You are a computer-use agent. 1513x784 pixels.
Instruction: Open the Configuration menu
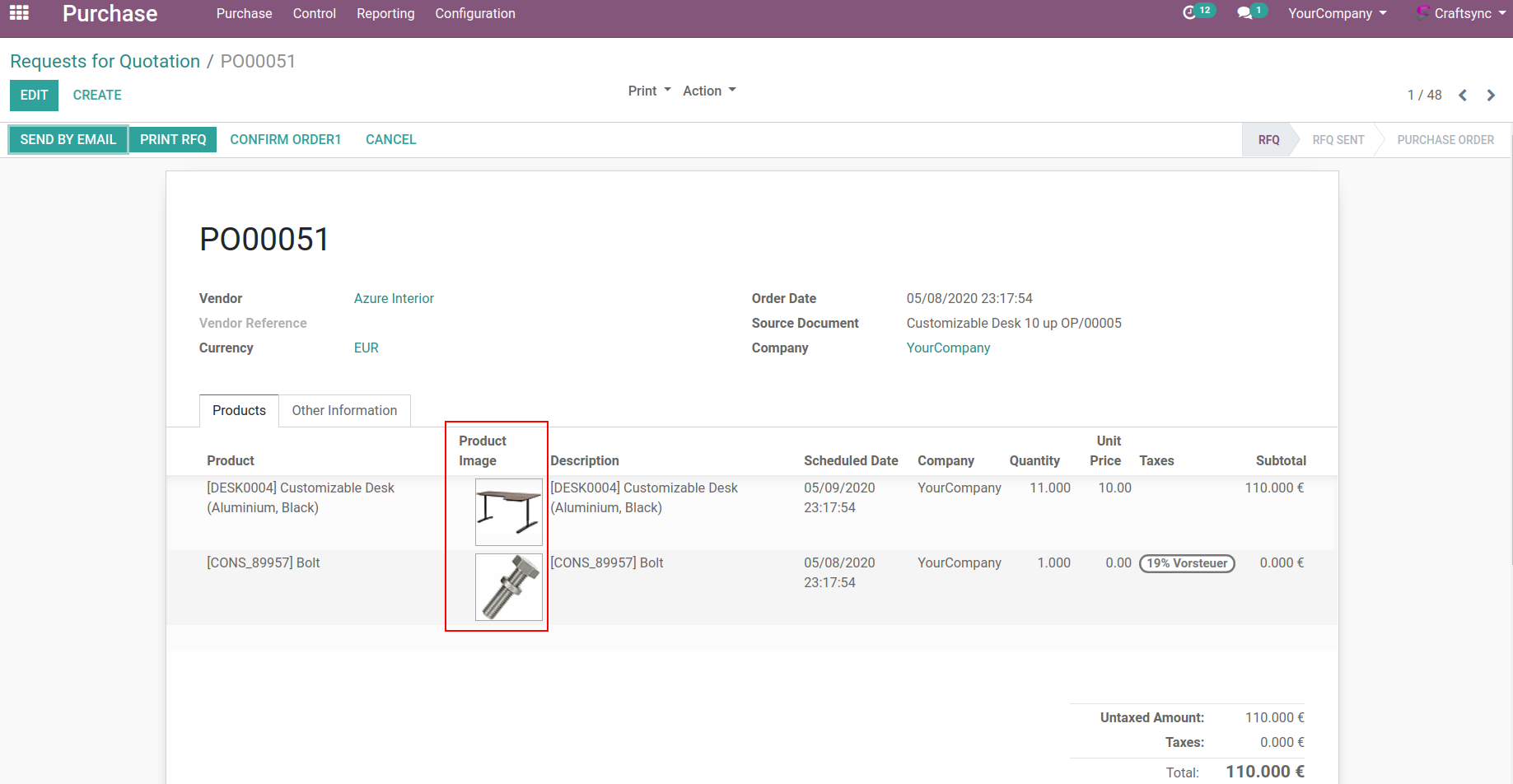point(475,13)
